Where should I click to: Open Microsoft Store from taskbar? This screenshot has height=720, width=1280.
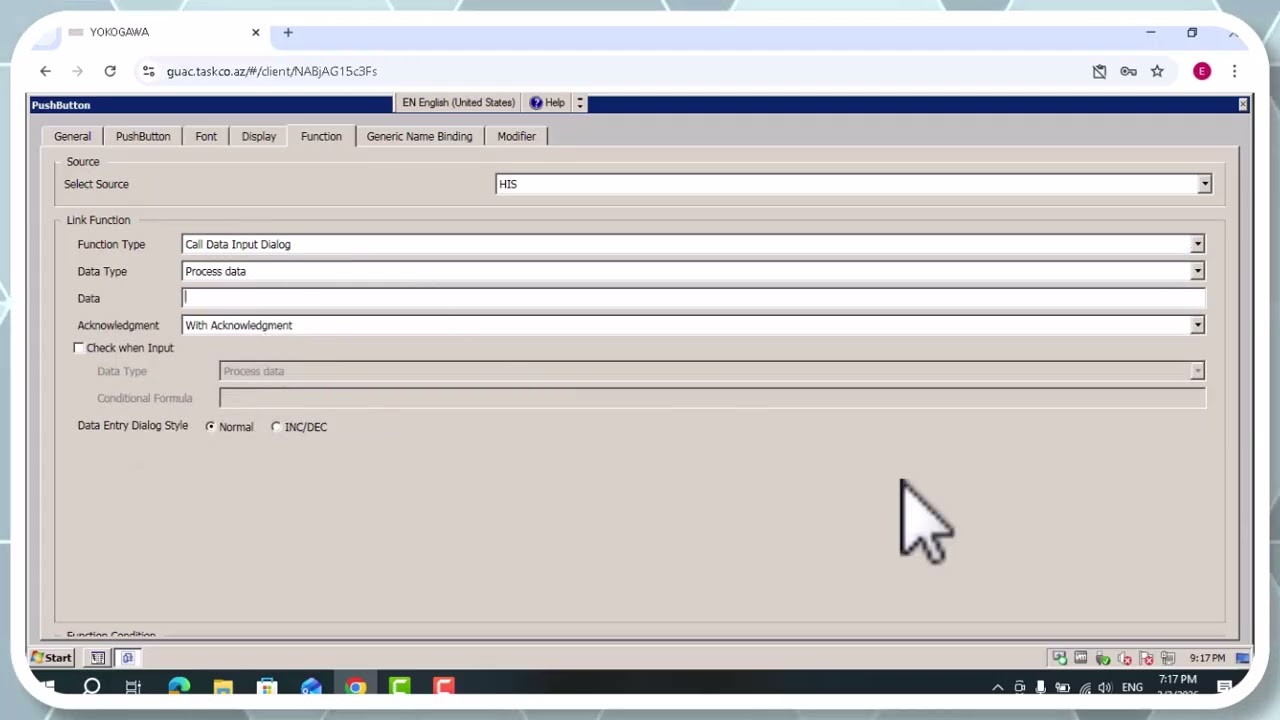[x=267, y=687]
